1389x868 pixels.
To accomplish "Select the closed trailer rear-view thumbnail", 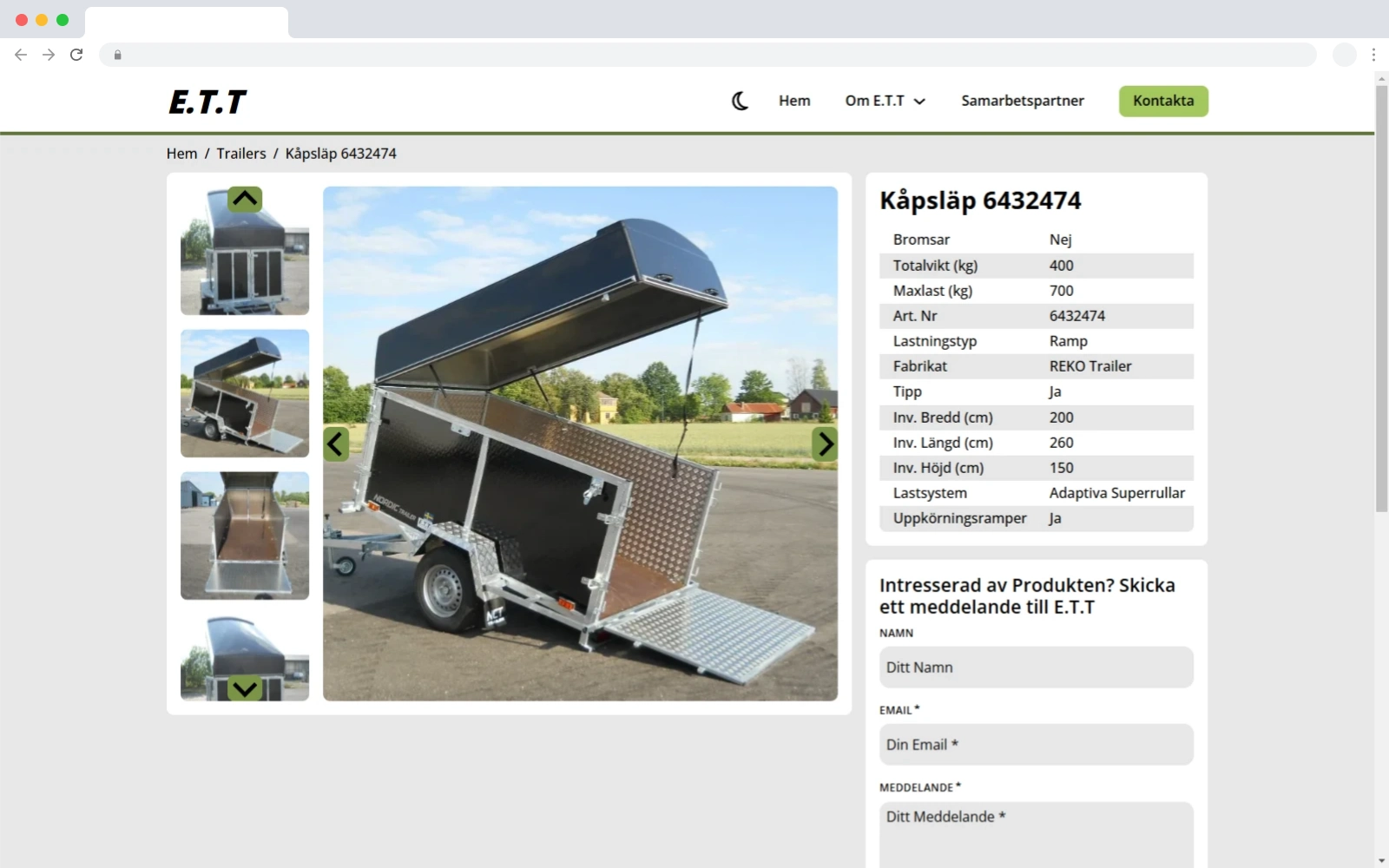I will (x=245, y=251).
